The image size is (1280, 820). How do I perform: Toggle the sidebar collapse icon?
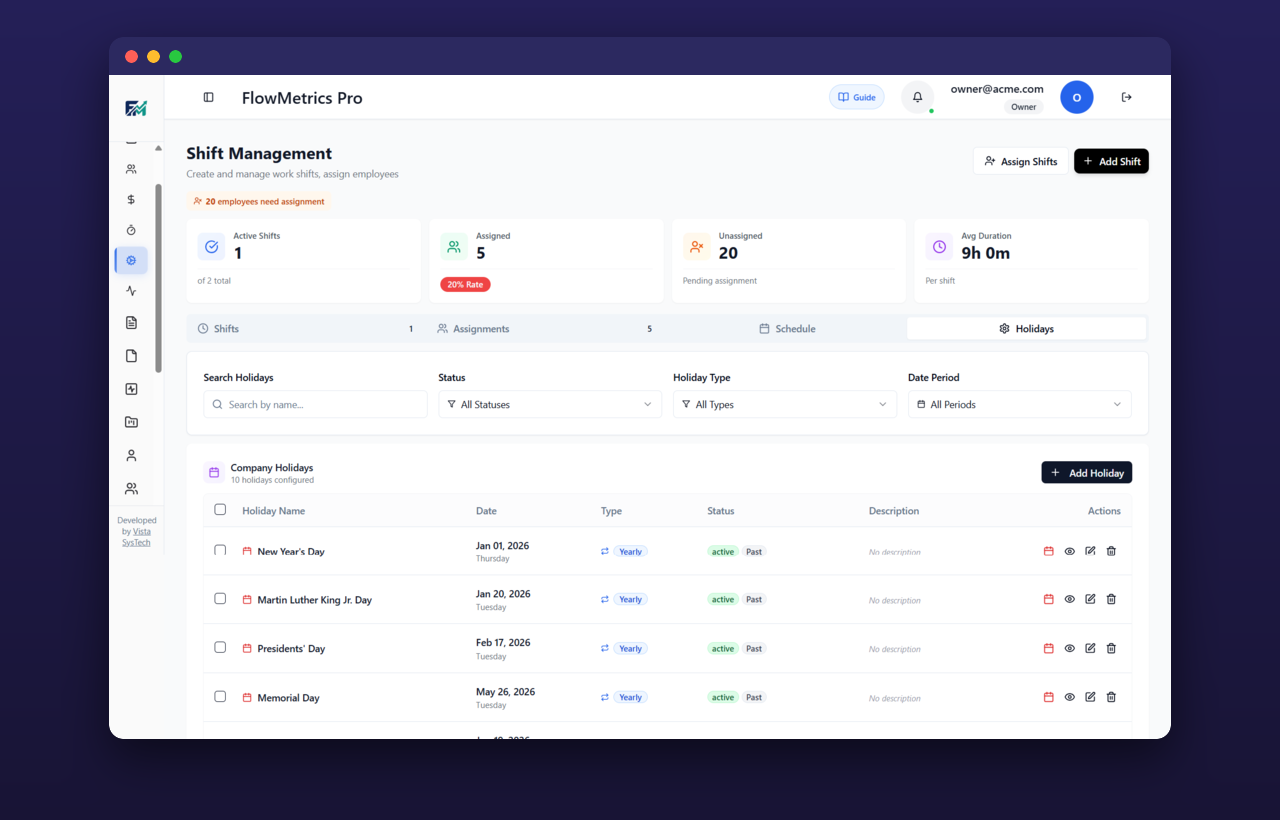click(x=208, y=97)
